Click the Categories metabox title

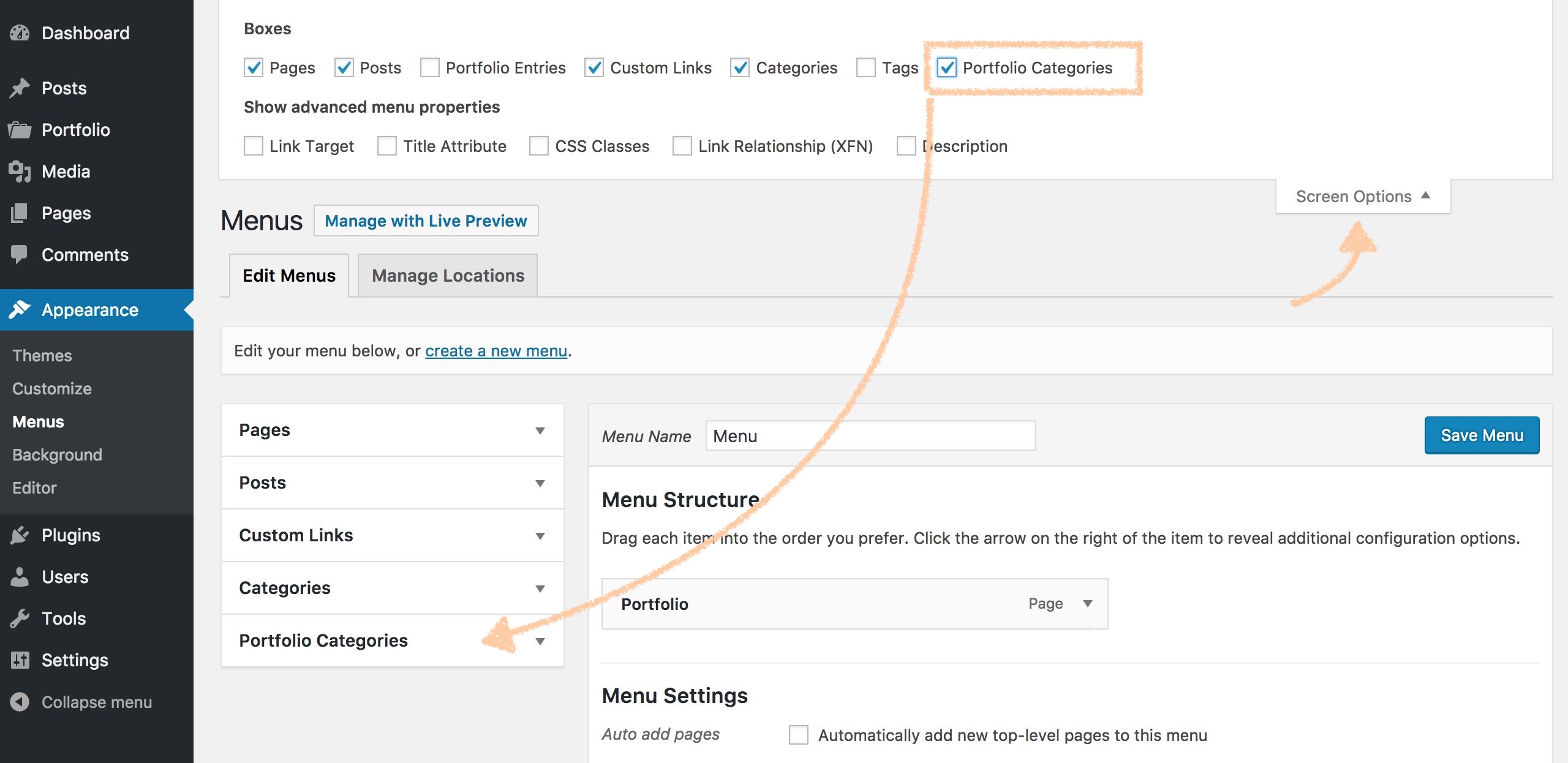point(285,588)
